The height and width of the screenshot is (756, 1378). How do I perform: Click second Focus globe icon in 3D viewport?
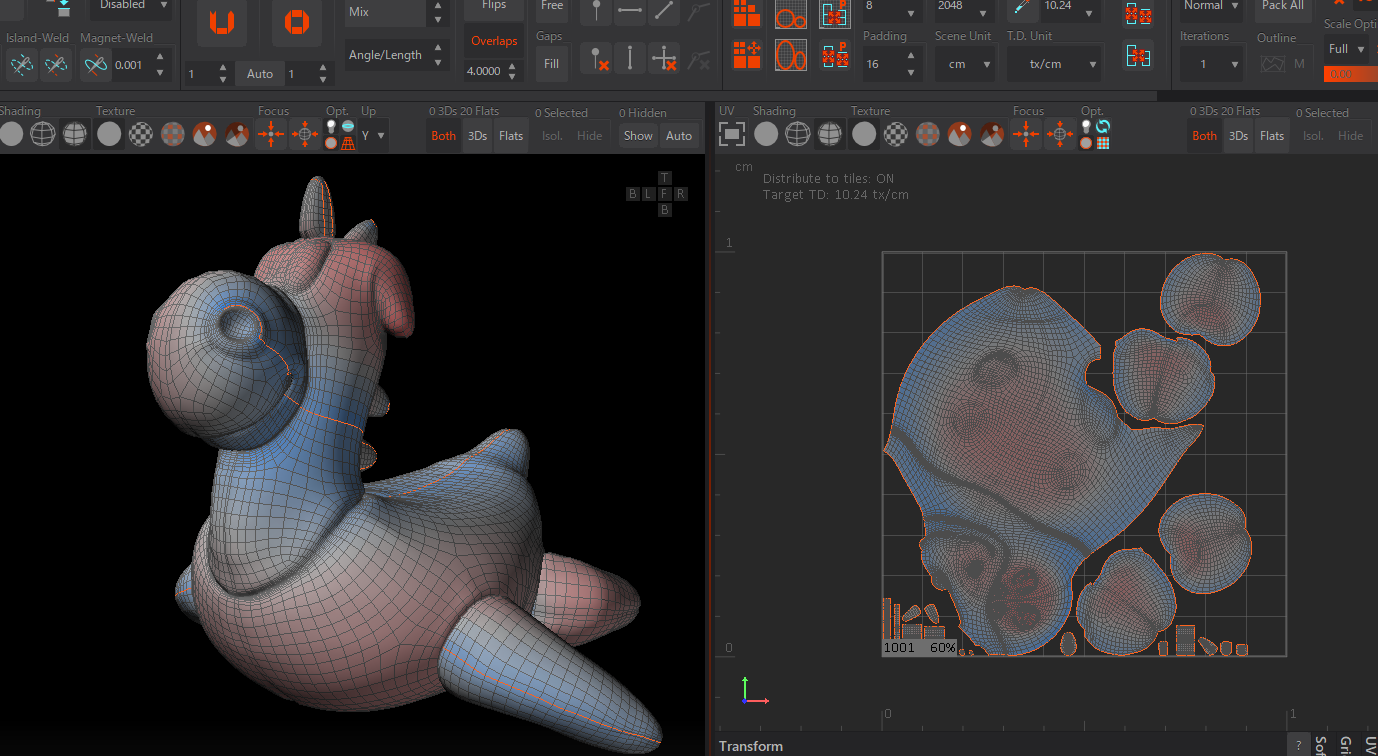305,133
